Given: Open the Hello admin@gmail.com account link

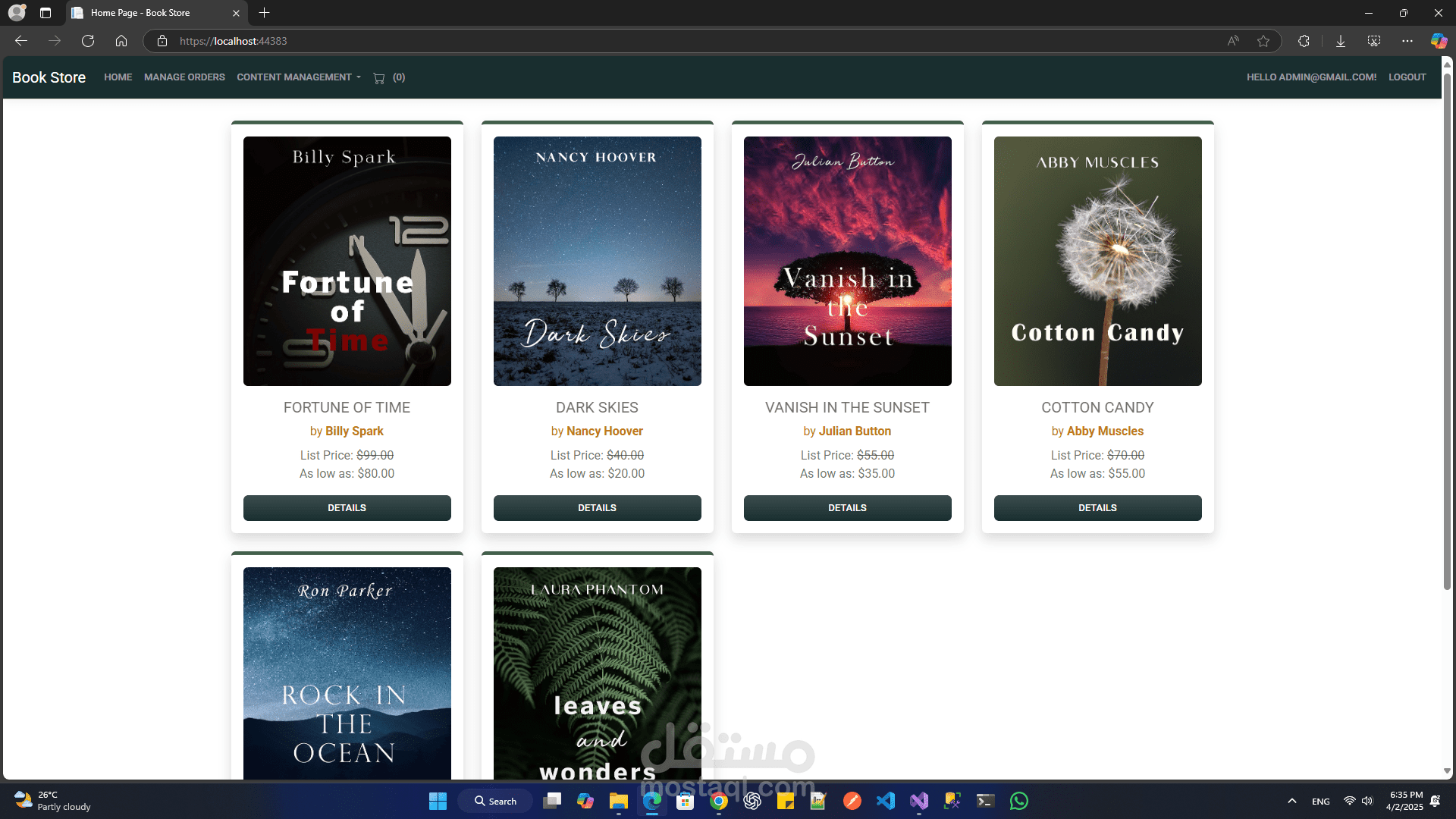Looking at the screenshot, I should pos(1312,77).
